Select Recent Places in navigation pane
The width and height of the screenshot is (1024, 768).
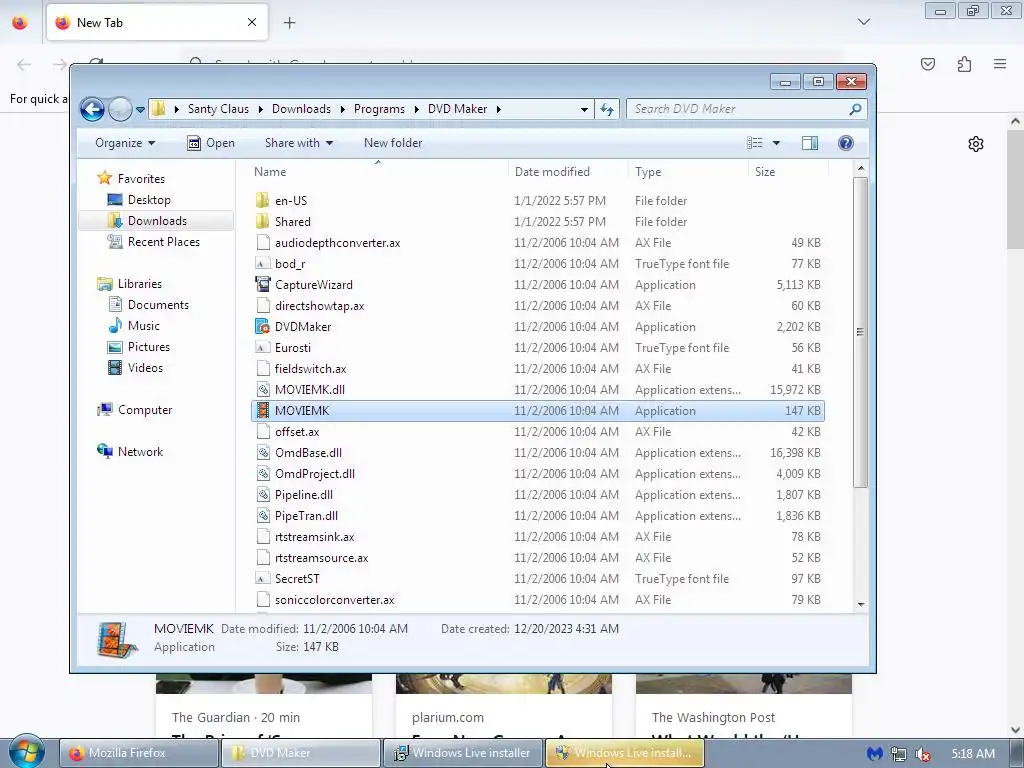click(x=163, y=242)
